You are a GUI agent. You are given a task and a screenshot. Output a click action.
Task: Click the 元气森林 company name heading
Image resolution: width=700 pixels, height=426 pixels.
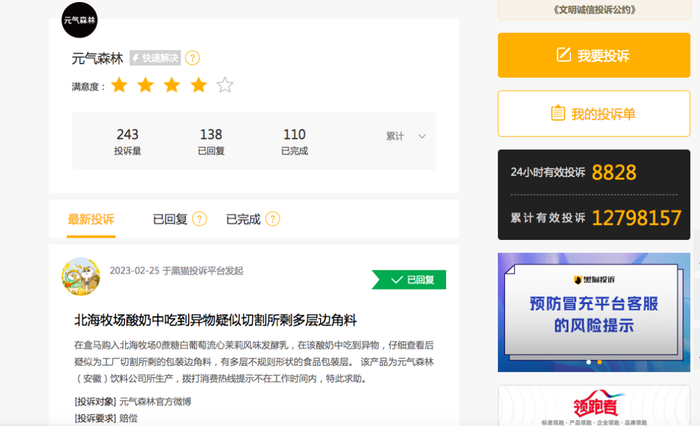[97, 58]
